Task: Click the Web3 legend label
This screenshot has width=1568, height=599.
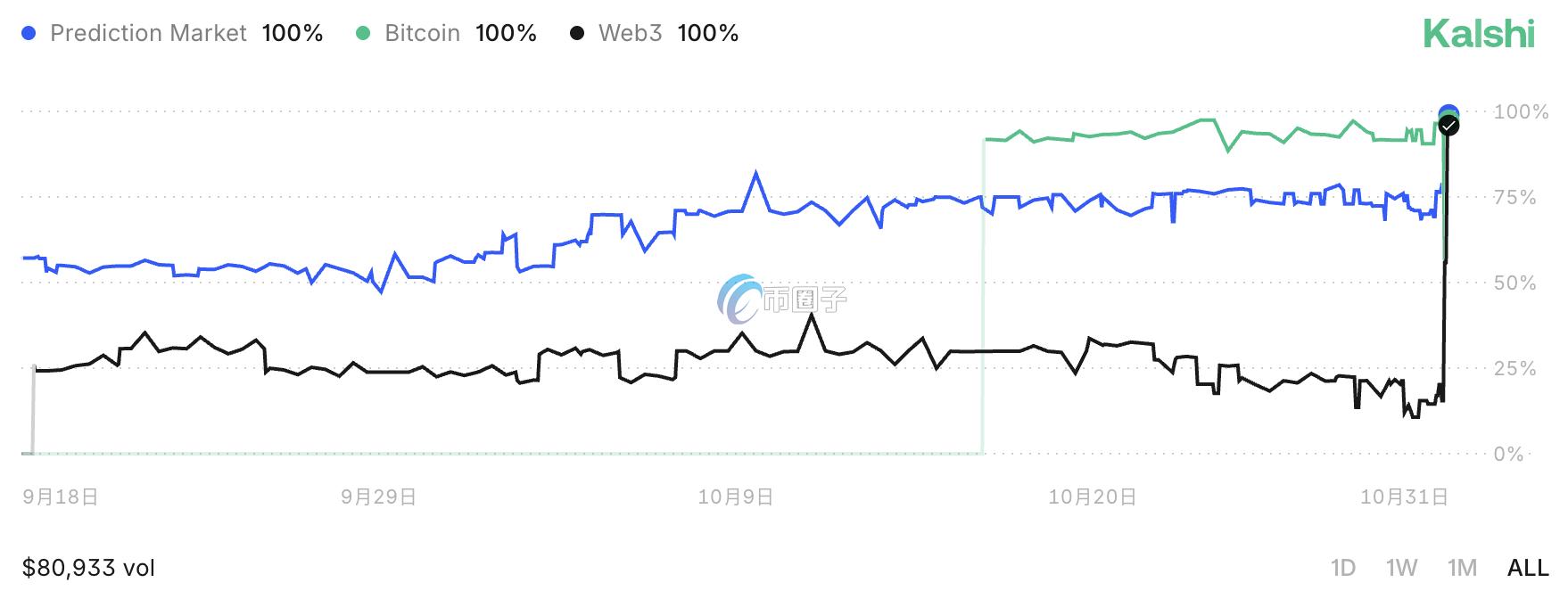Action: pos(630,34)
